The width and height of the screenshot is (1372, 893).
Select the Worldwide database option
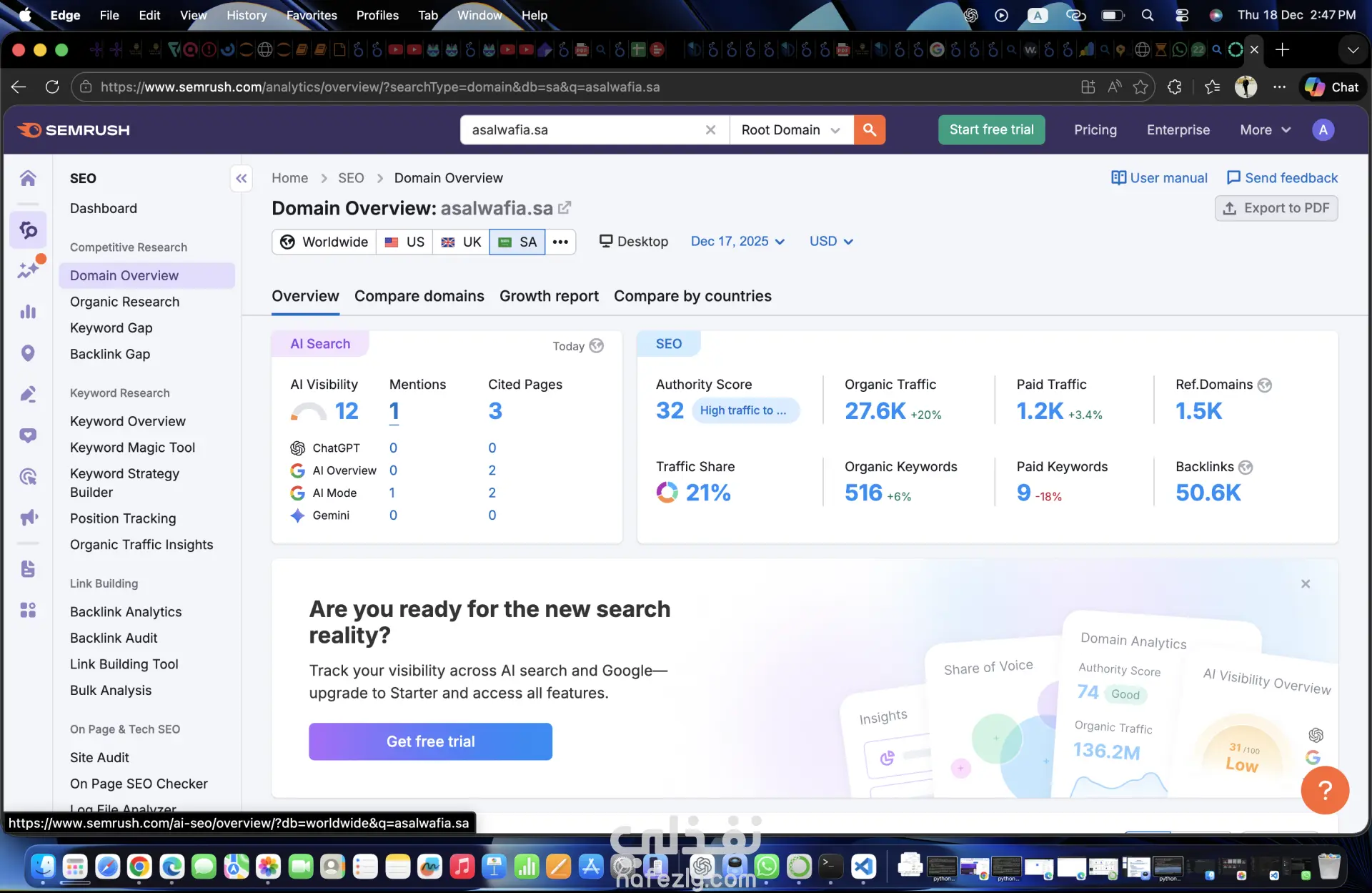point(324,242)
